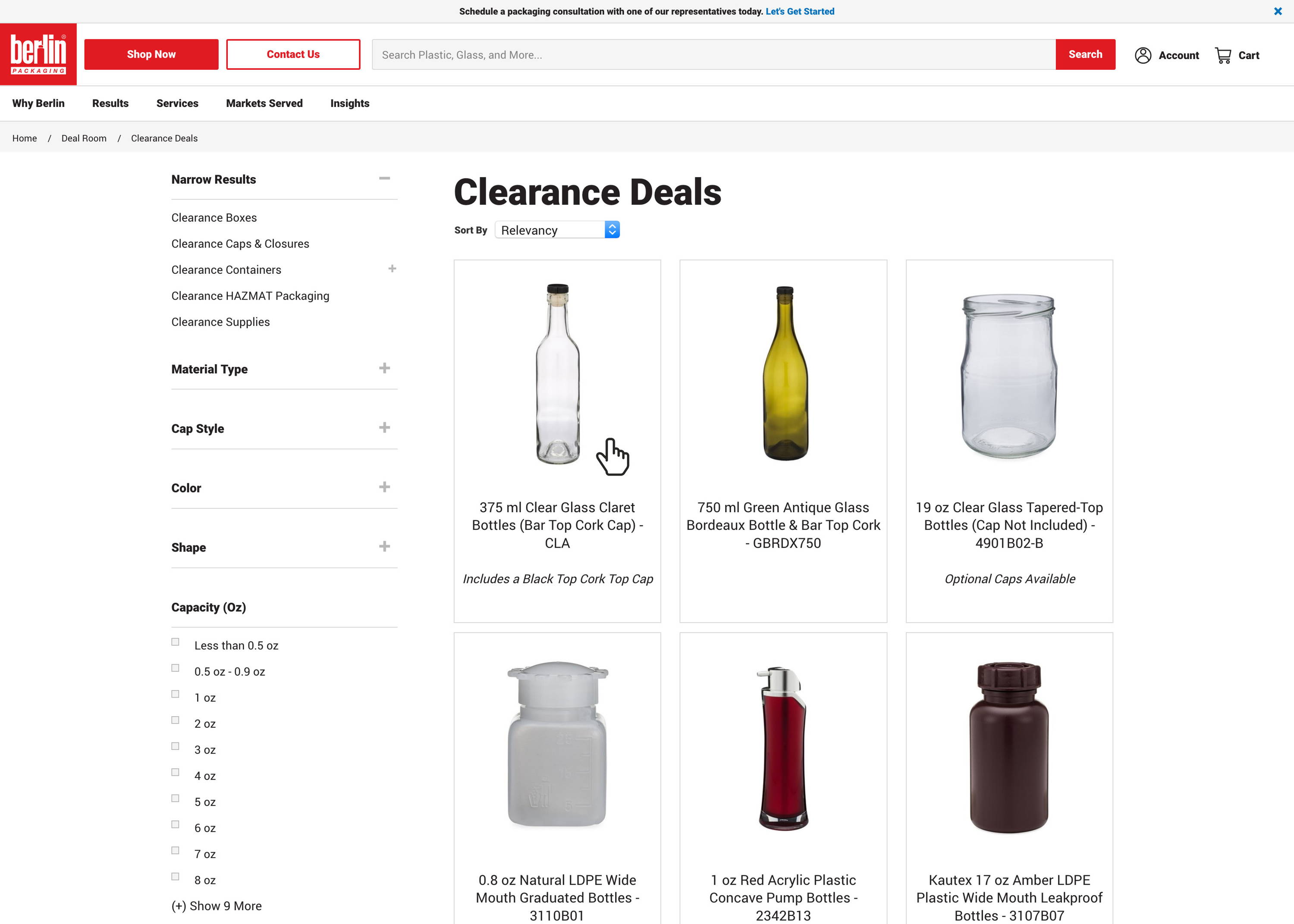Viewport: 1294px width, 924px height.
Task: Open the green Bordeaux bottle image
Action: pyautogui.click(x=785, y=373)
